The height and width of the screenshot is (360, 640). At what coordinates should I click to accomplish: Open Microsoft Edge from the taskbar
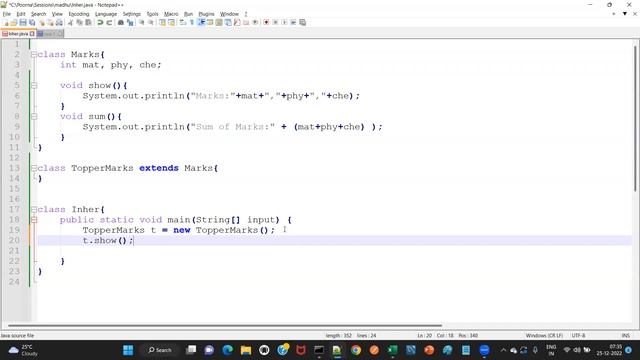click(227, 350)
